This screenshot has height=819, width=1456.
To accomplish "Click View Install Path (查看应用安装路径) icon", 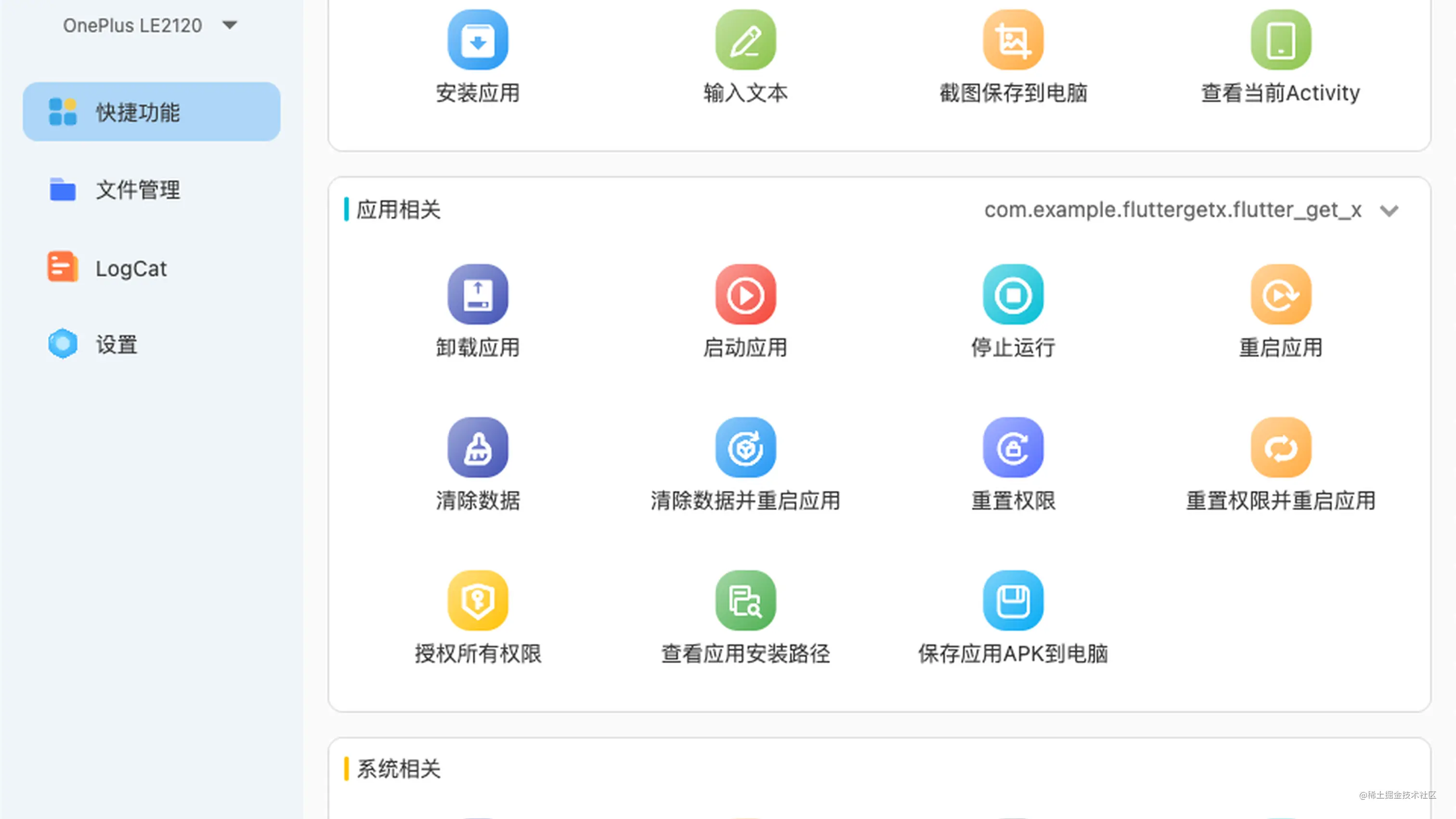I will tap(745, 601).
